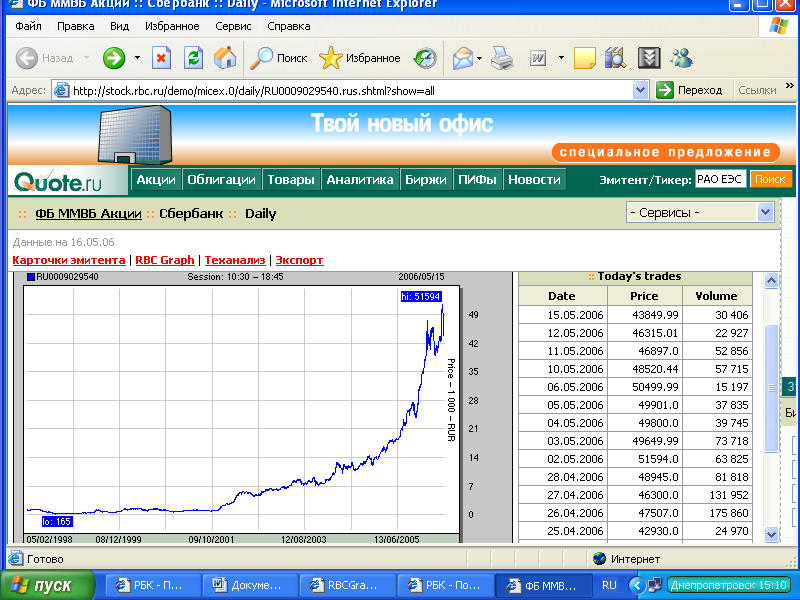The width and height of the screenshot is (800, 600).
Task: Expand hidden tray icons arrow
Action: 637,585
